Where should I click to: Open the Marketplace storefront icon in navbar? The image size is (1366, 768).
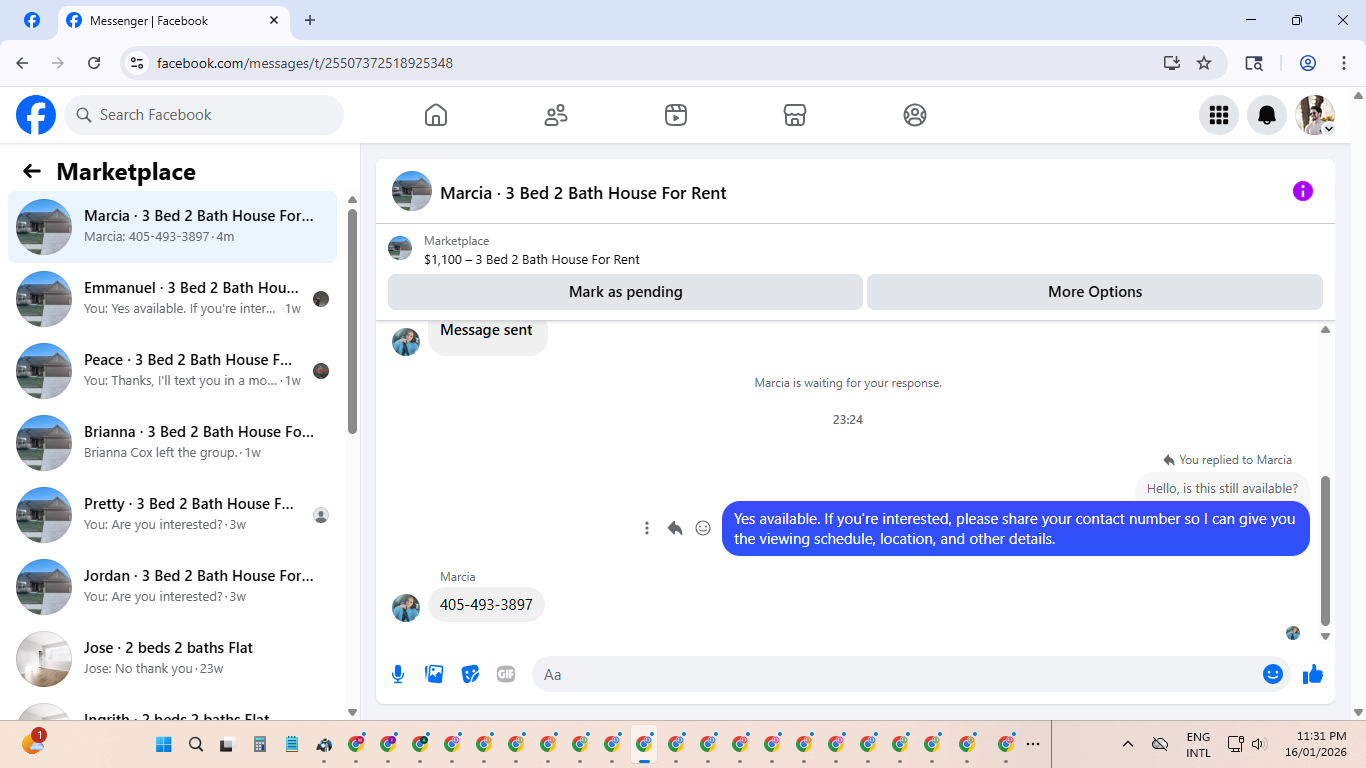[x=795, y=115]
